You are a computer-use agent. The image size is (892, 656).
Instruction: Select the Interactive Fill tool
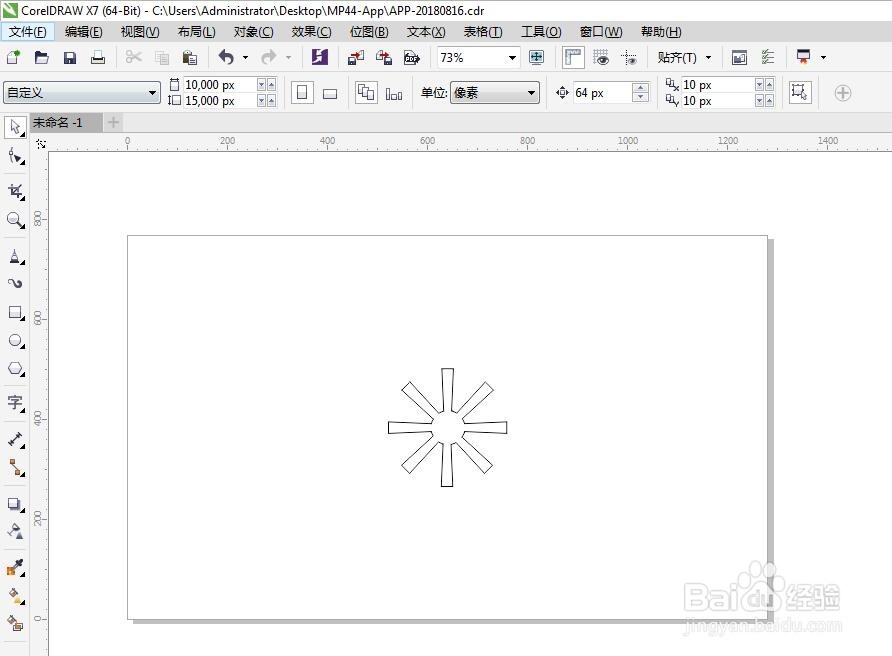pyautogui.click(x=15, y=596)
